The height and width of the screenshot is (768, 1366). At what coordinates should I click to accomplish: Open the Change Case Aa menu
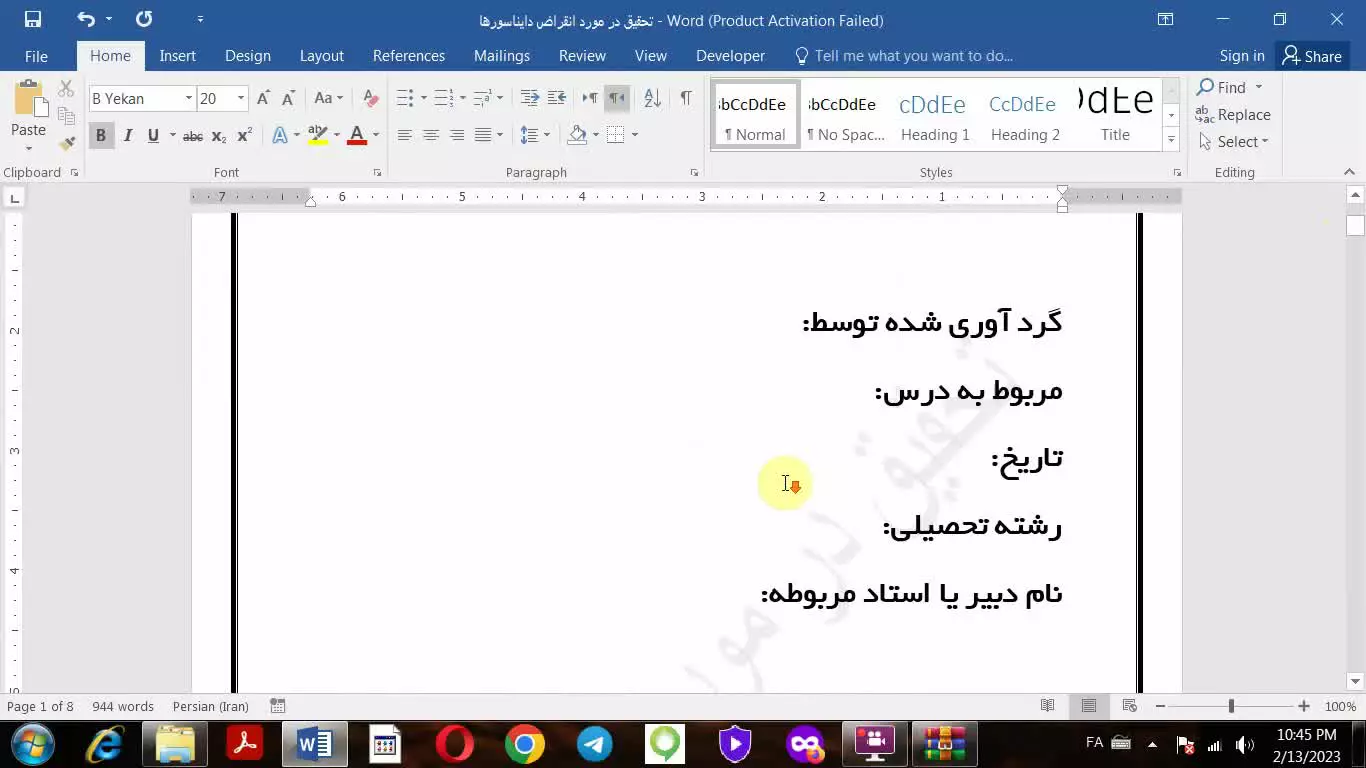click(328, 98)
